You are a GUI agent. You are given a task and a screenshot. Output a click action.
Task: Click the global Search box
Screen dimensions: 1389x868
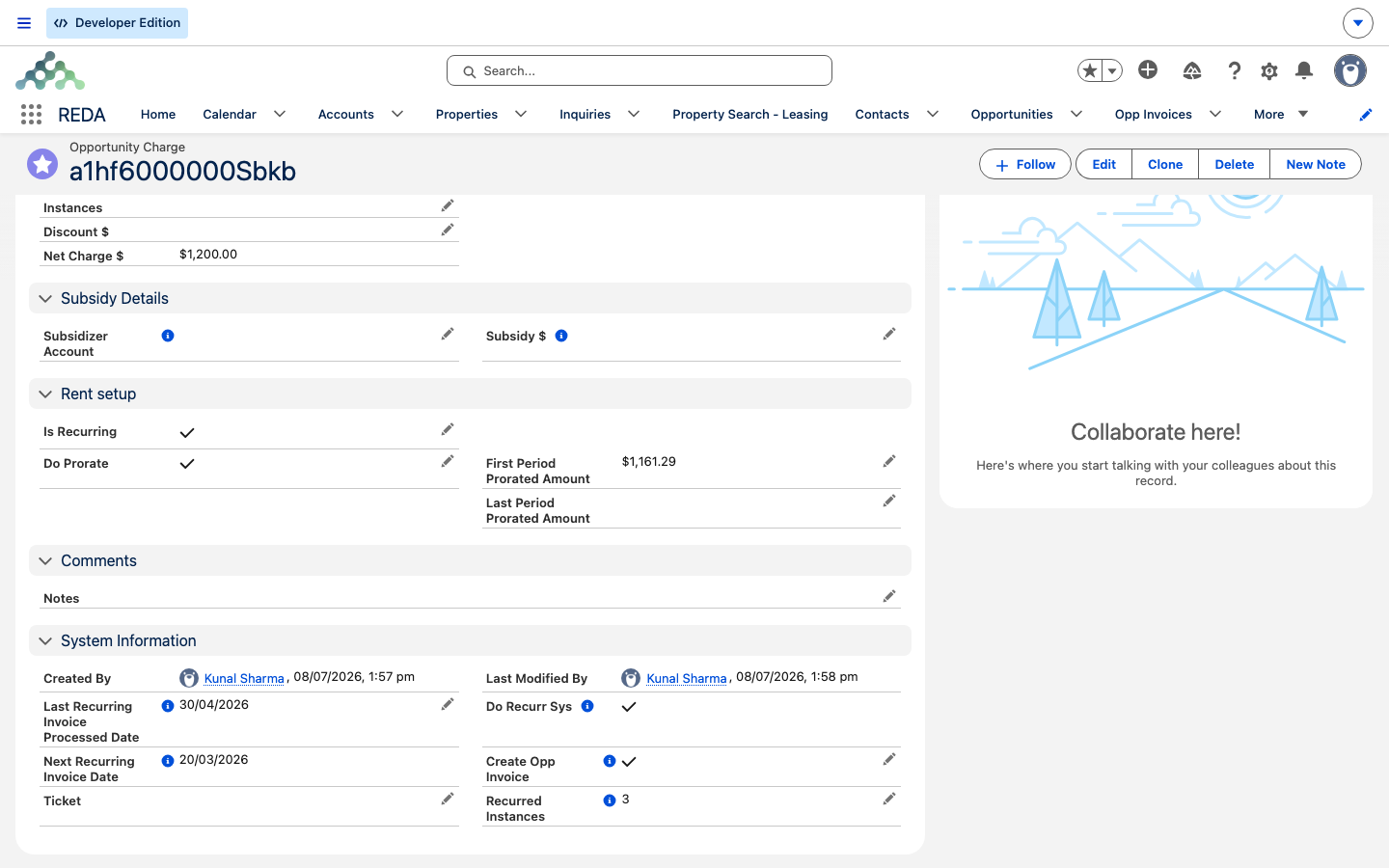tap(640, 70)
